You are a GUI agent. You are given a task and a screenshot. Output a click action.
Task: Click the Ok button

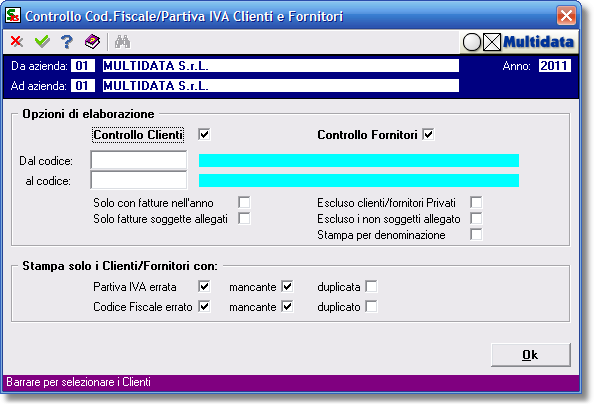tap(530, 355)
